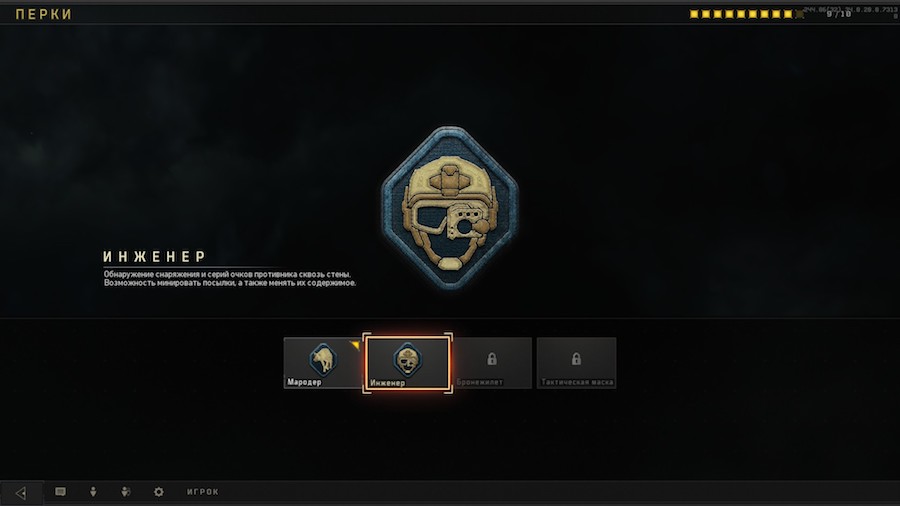Click the Engineer perk description text

[x=230, y=278]
